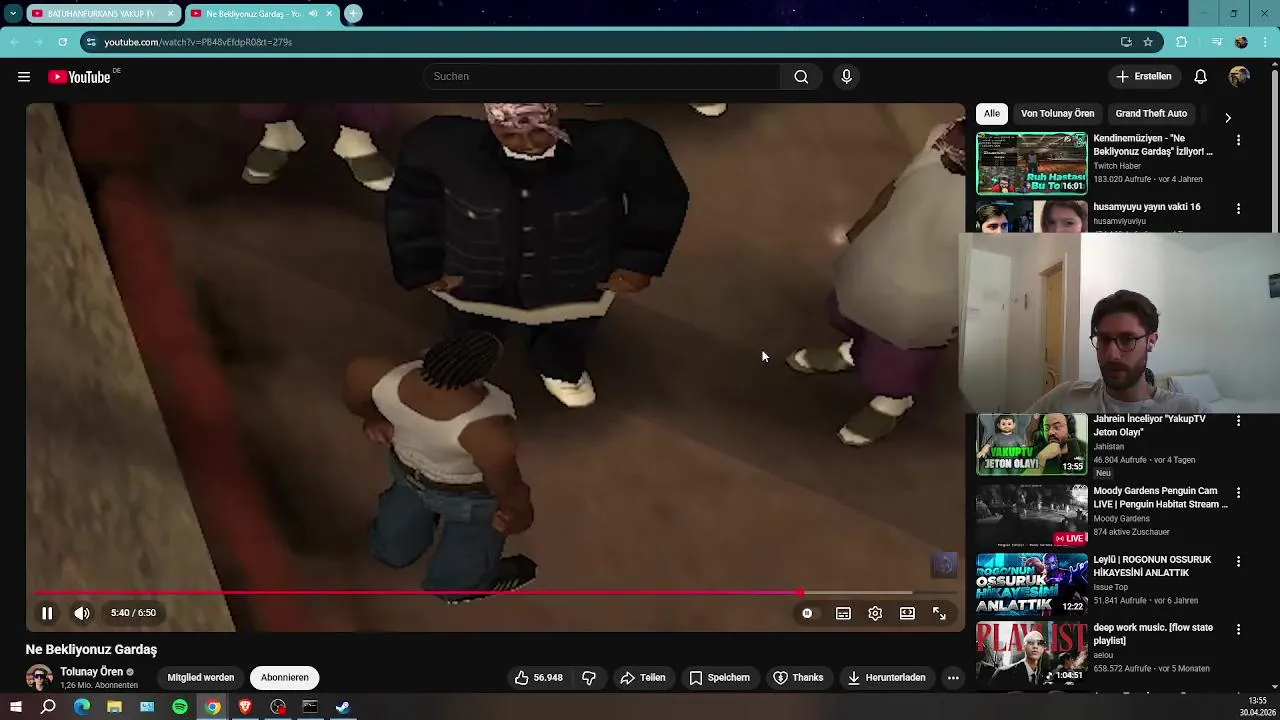Bookmark this page with the star
The height and width of the screenshot is (720, 1280).
tap(1148, 42)
